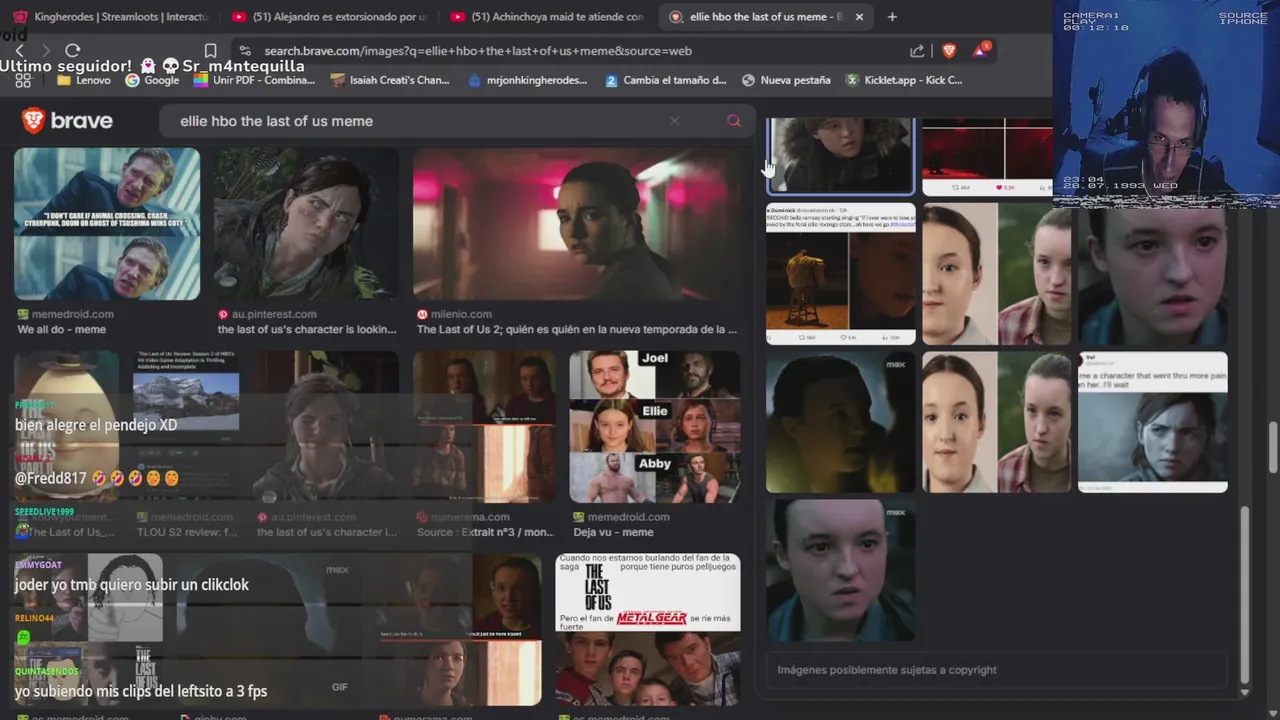Open the 'Nueva pestaña' bookmark
This screenshot has width=1280, height=720.
pos(786,80)
